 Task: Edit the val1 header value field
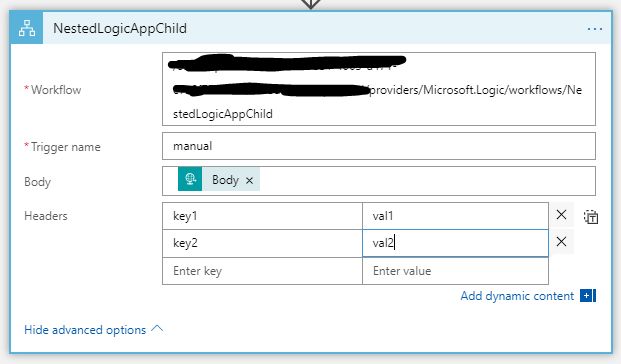[x=455, y=216]
